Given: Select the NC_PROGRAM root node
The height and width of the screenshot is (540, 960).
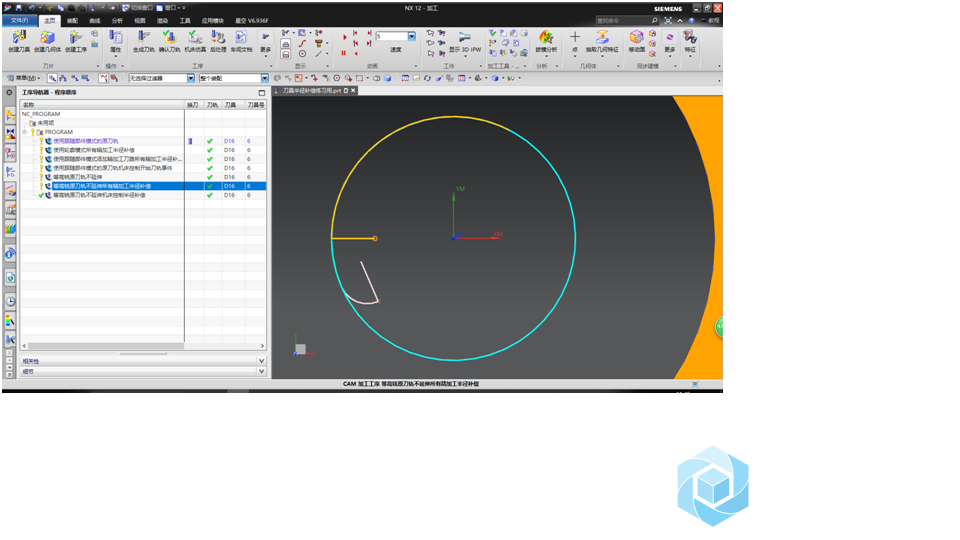Looking at the screenshot, I should pyautogui.click(x=41, y=114).
